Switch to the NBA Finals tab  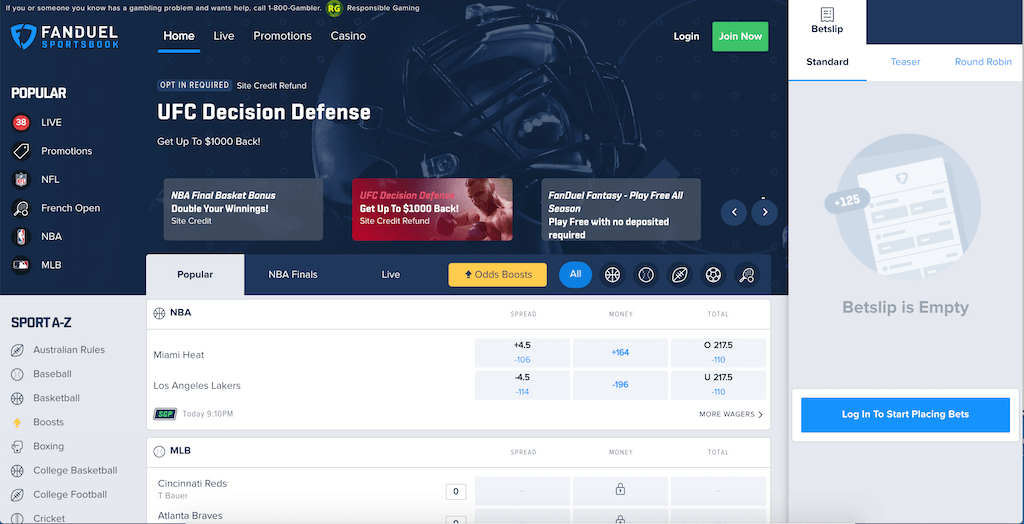click(293, 274)
